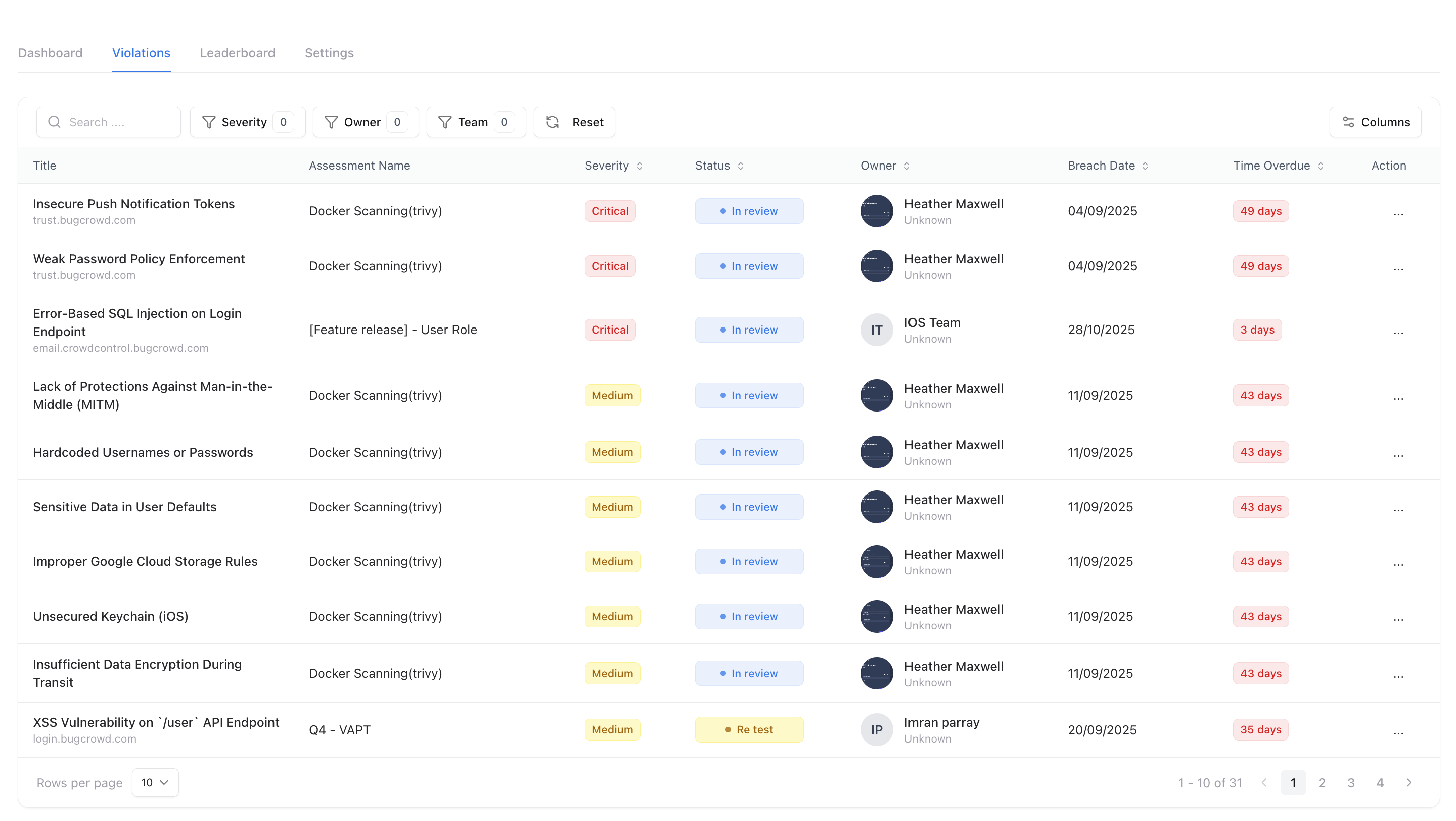Click the next page chevron
This screenshot has height=821, width=1456.
tap(1409, 783)
